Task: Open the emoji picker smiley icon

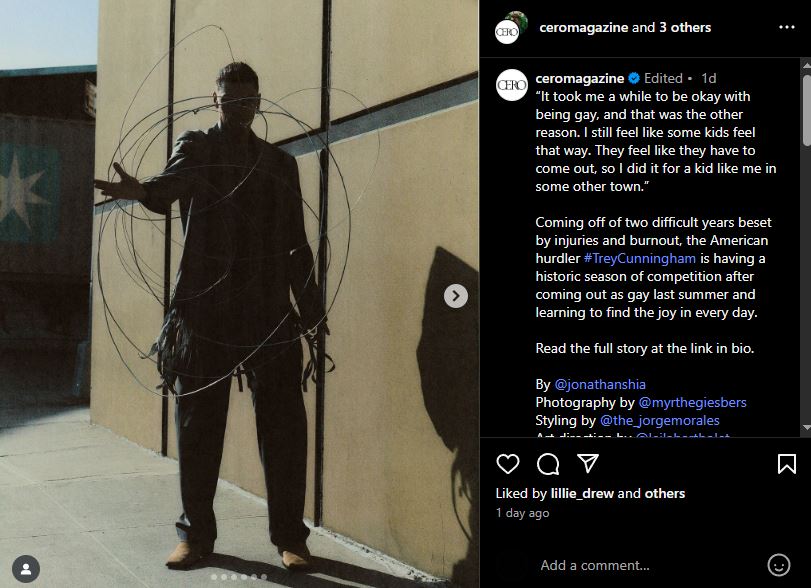Action: (x=778, y=565)
